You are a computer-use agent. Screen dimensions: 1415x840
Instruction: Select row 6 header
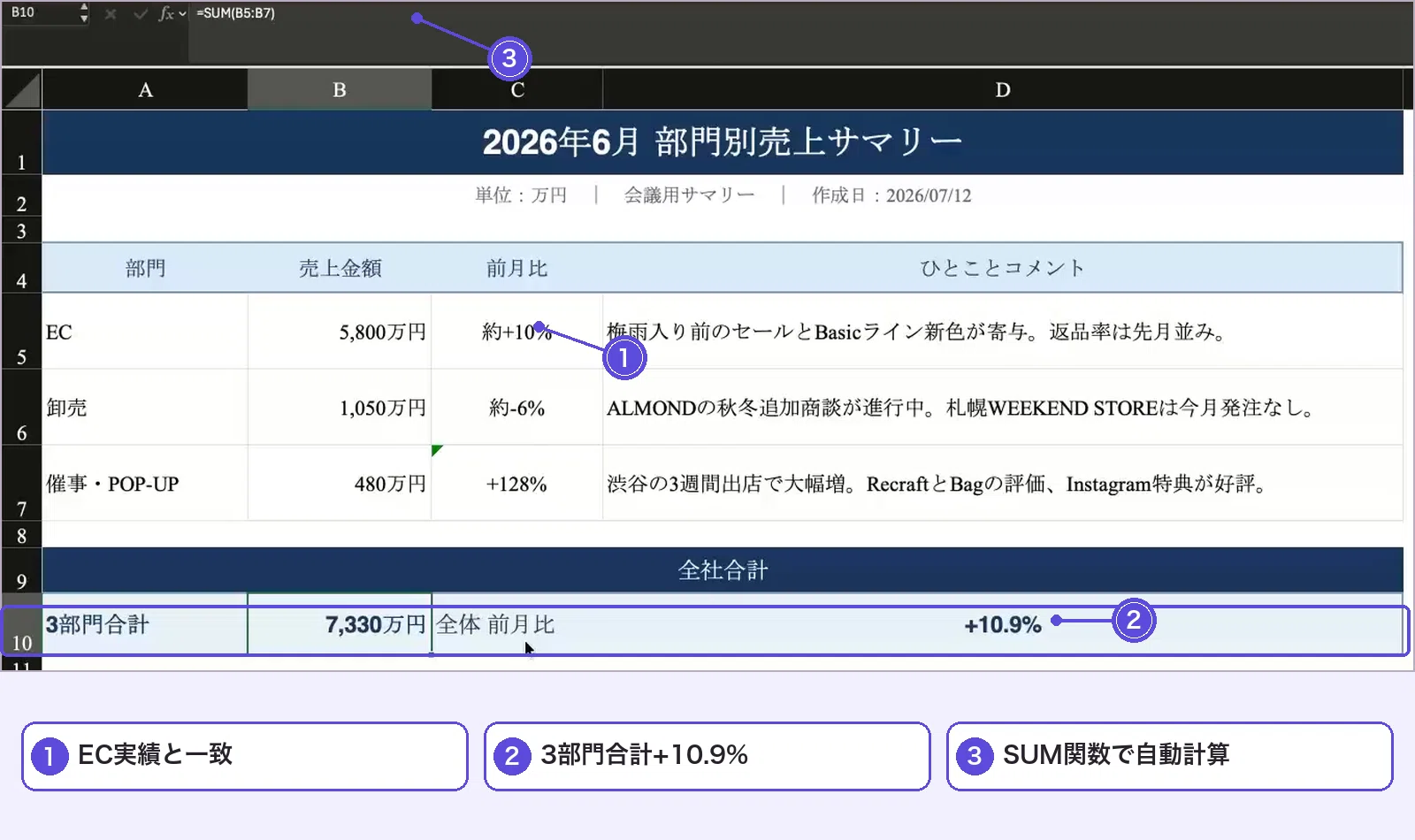(x=21, y=408)
